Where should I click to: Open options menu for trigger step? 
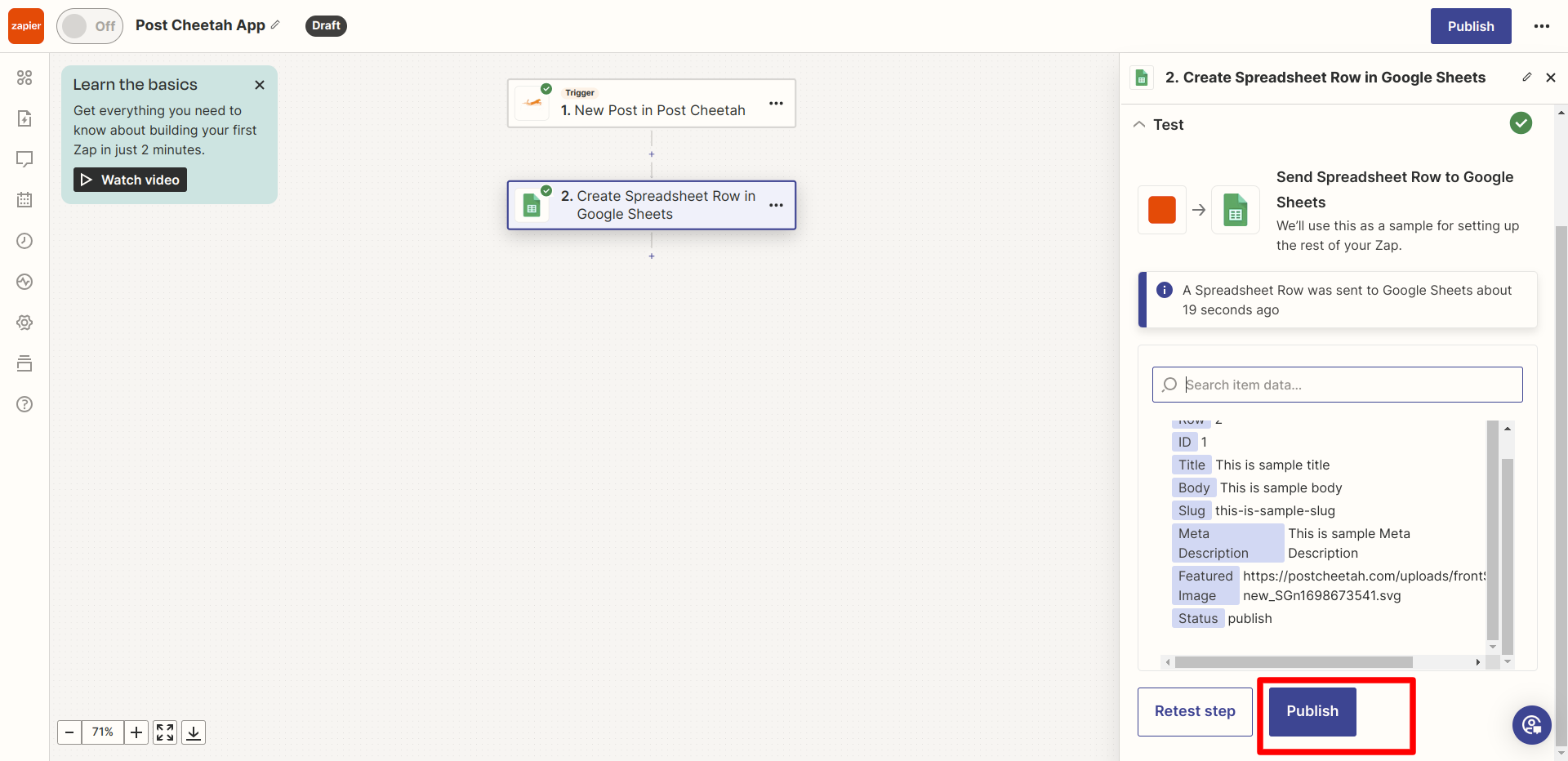tap(776, 103)
